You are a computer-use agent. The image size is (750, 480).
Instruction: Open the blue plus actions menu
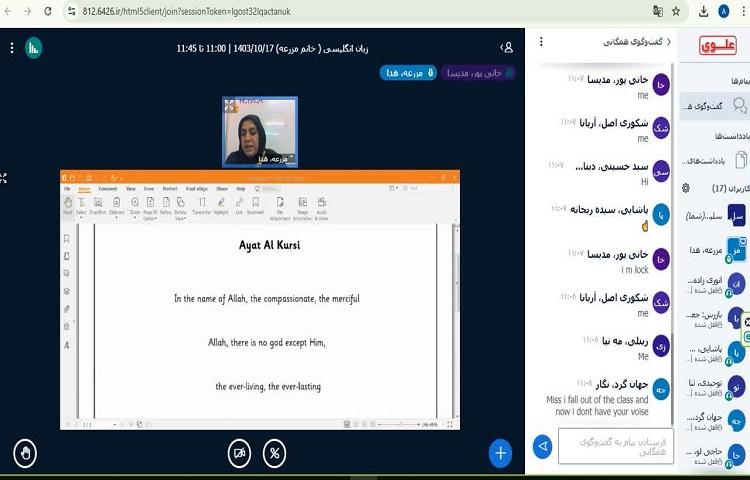[500, 453]
